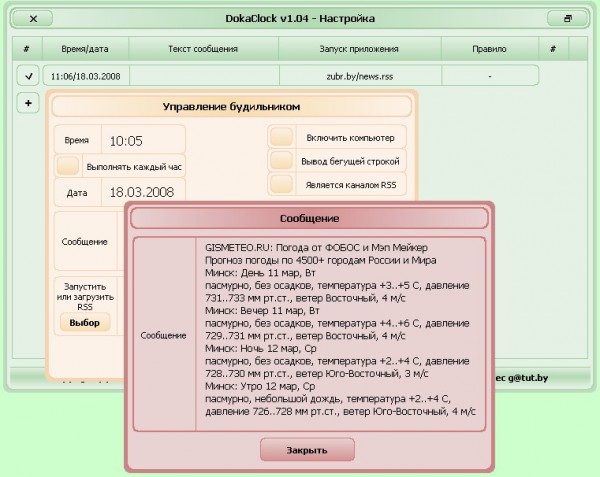This screenshot has width=600, height=477.
Task: Click the first # column header
Action: tap(26, 49)
